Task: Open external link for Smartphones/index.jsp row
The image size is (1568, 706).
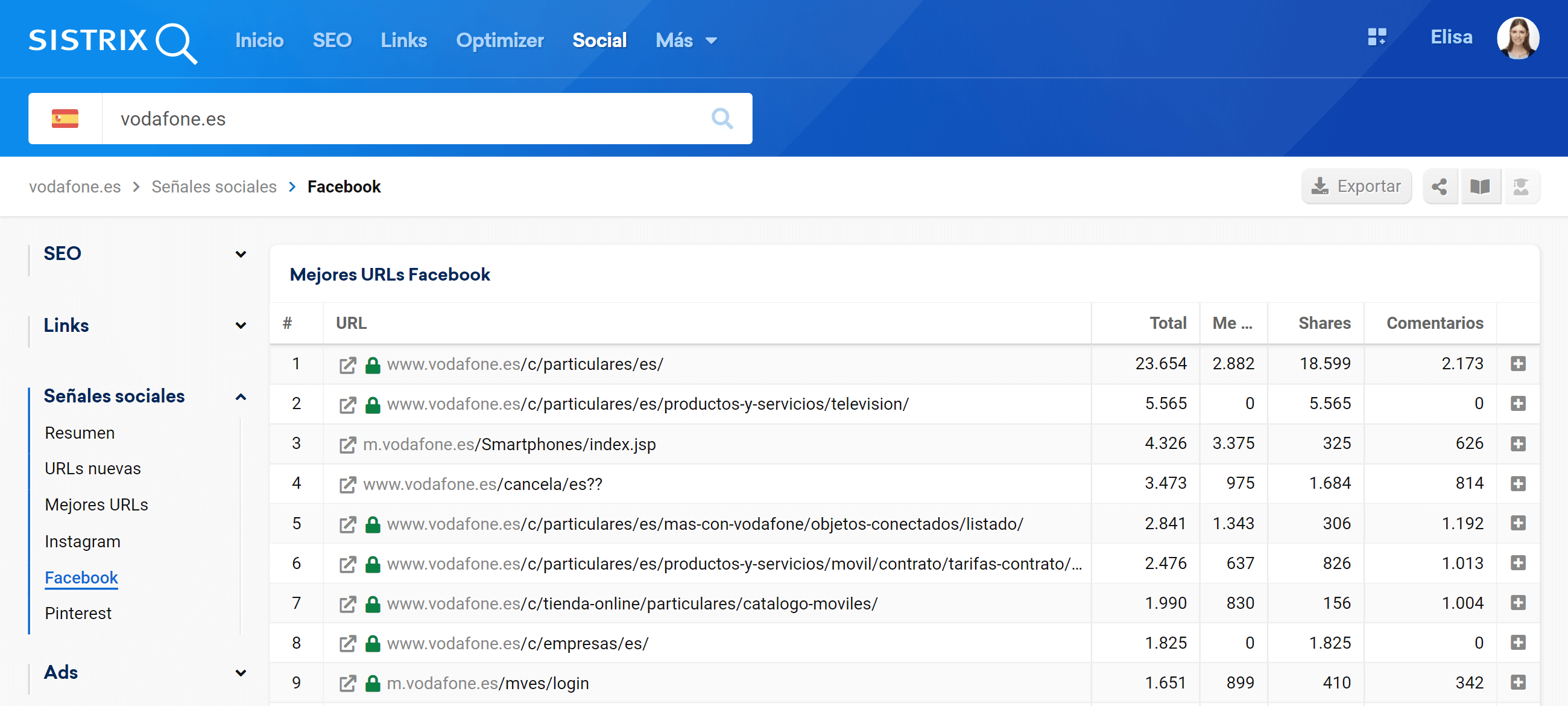Action: 347,444
